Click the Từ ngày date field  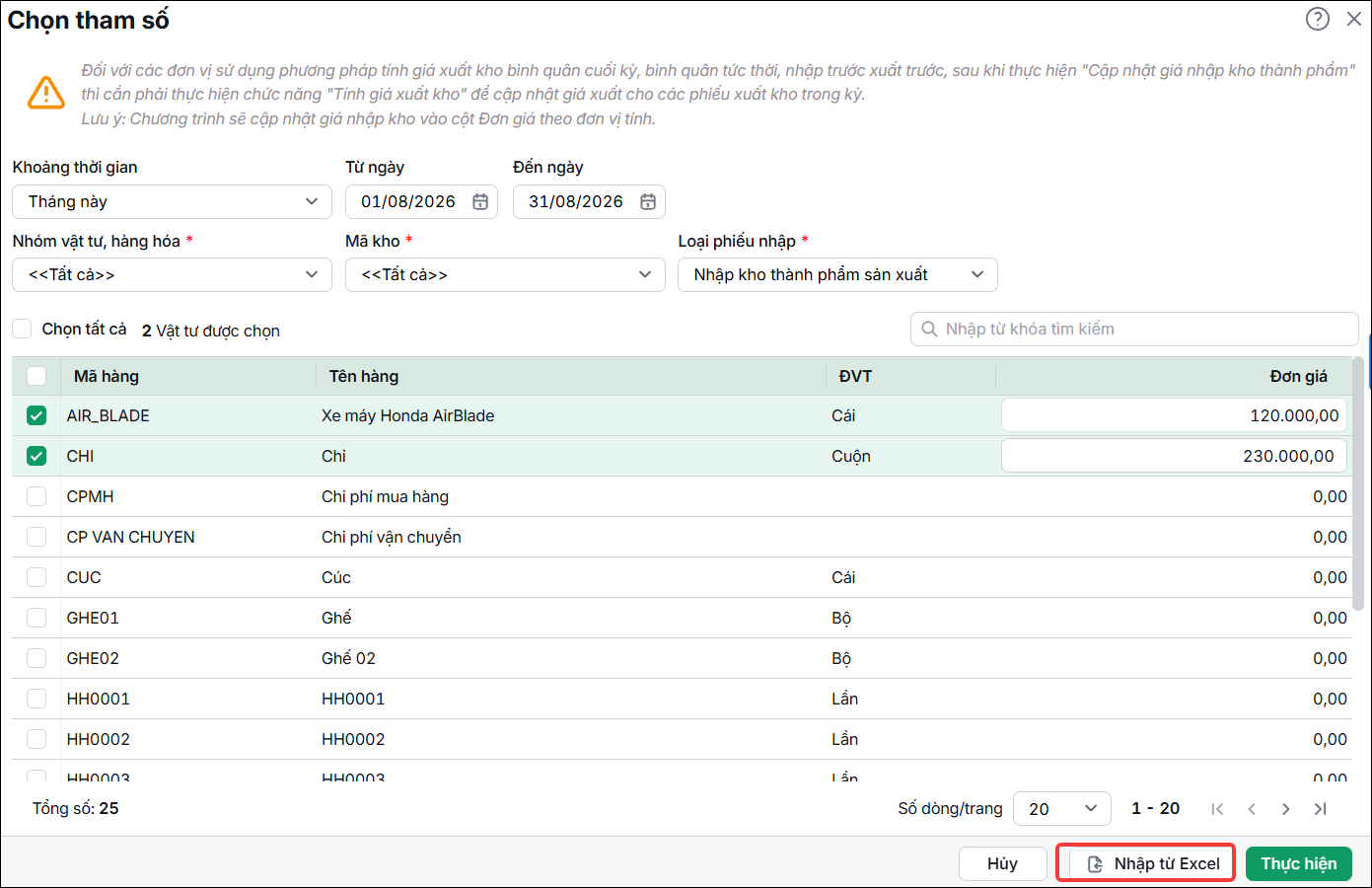421,201
